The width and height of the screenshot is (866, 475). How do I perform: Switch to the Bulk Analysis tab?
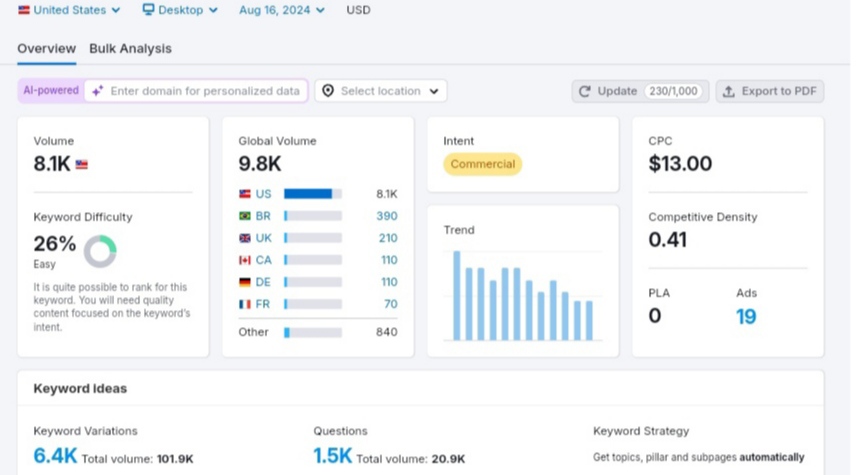click(130, 49)
